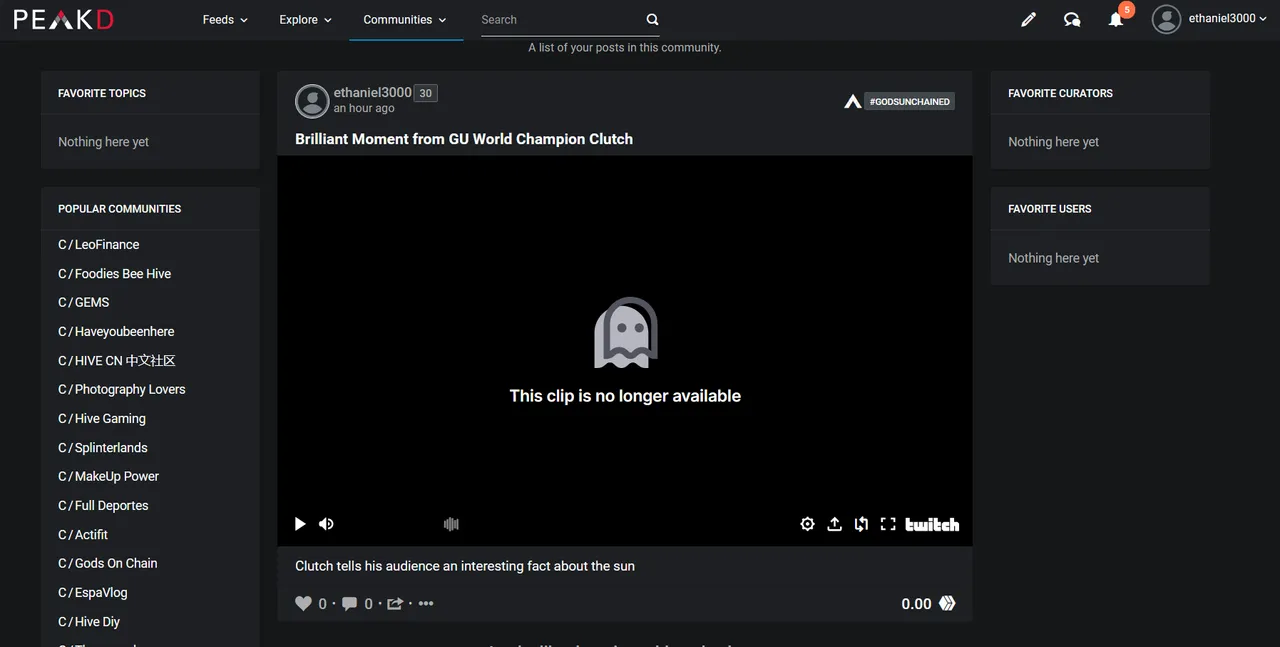The width and height of the screenshot is (1280, 647).
Task: Open the C/MakeUp Power community
Action: point(109,476)
